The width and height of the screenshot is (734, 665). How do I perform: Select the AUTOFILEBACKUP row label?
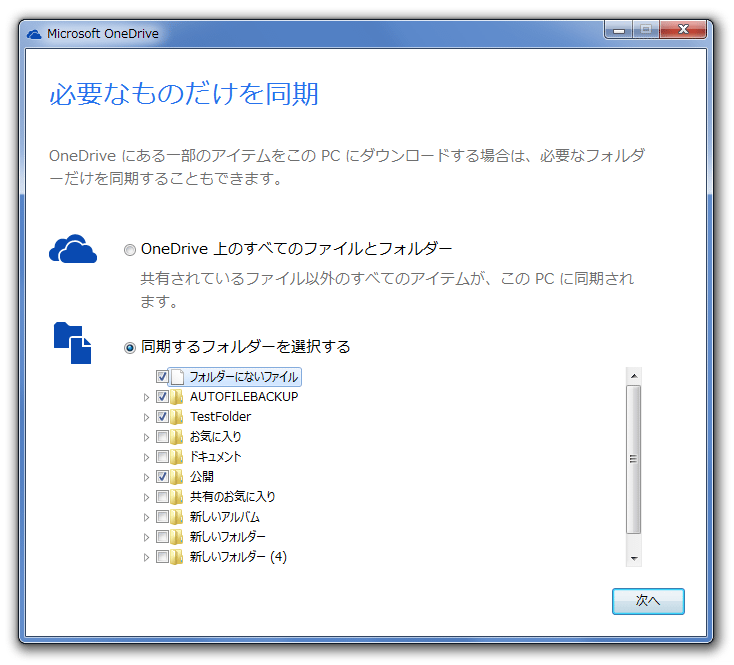[x=244, y=396]
